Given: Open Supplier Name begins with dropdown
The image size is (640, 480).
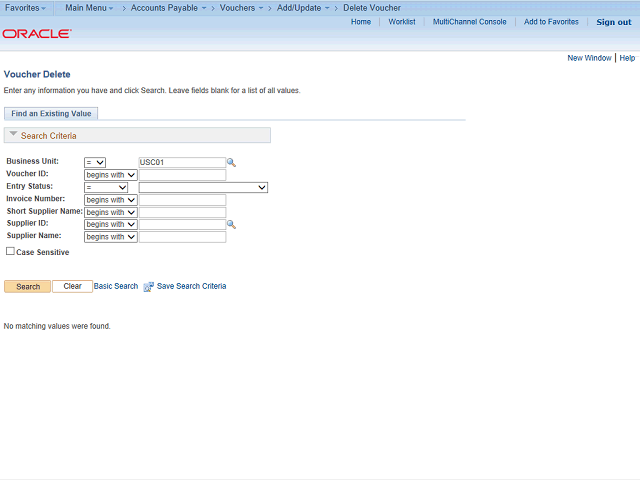Looking at the screenshot, I should 111,237.
